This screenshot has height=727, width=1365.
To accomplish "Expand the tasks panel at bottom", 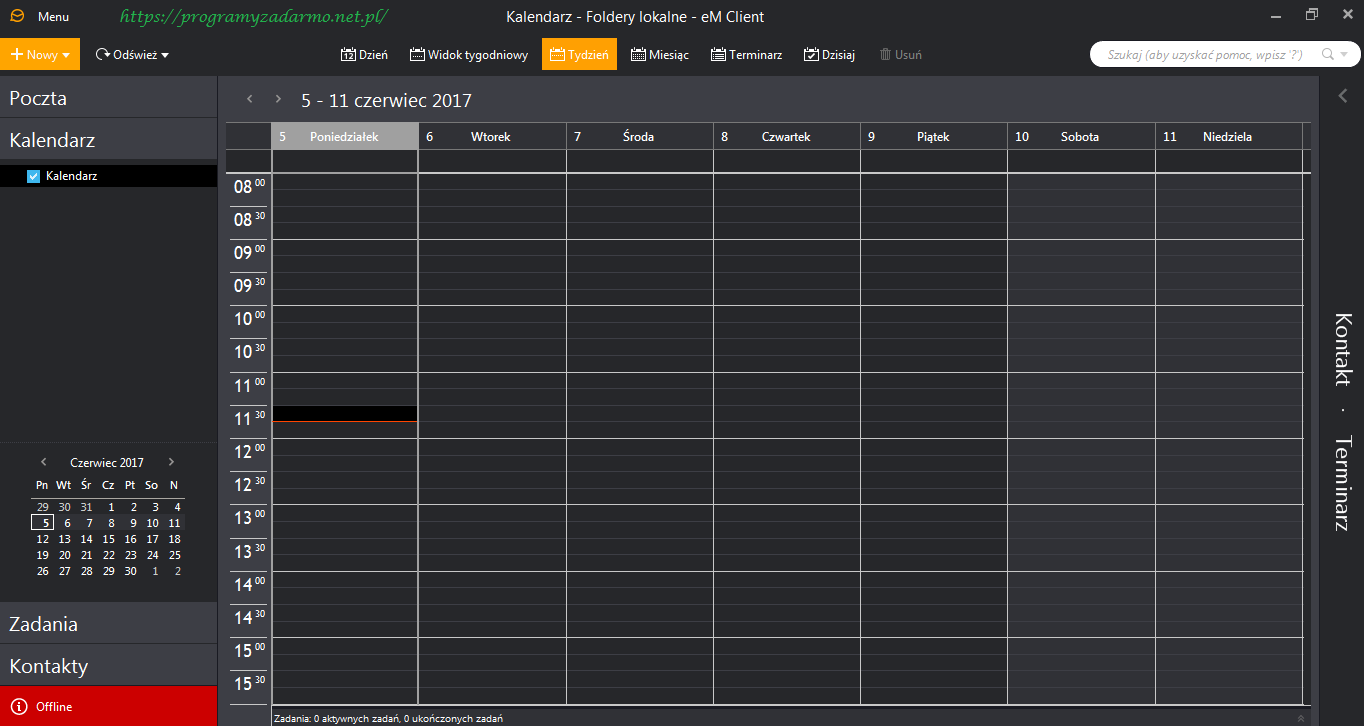I will pyautogui.click(x=1300, y=718).
